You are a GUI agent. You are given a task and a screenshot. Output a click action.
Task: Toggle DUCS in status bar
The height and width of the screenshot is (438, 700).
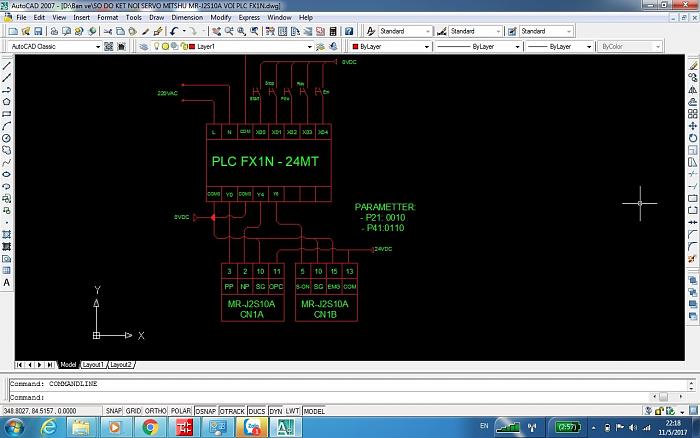tap(257, 411)
